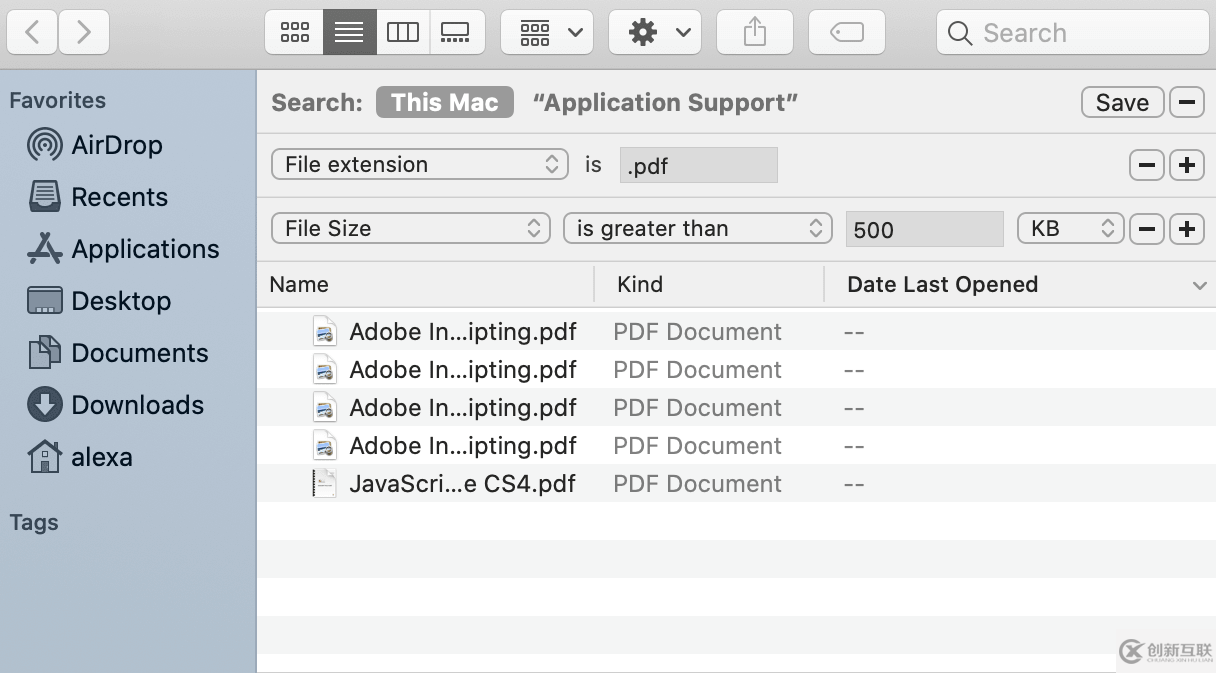Add a criterion below File Size row
Viewport: 1216px width, 673px height.
(1186, 228)
